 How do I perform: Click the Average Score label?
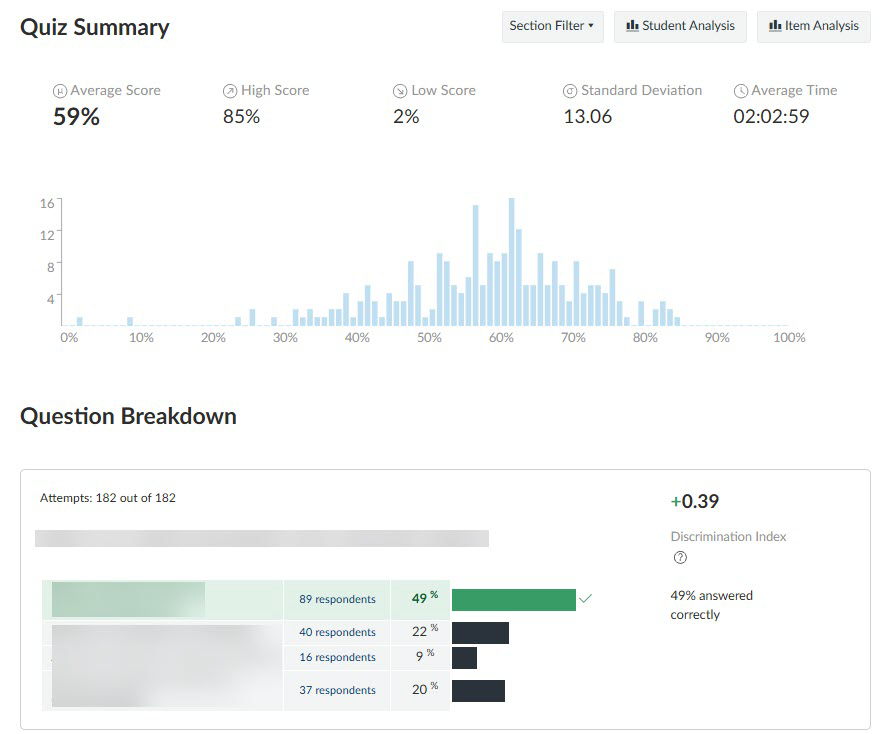tap(115, 91)
